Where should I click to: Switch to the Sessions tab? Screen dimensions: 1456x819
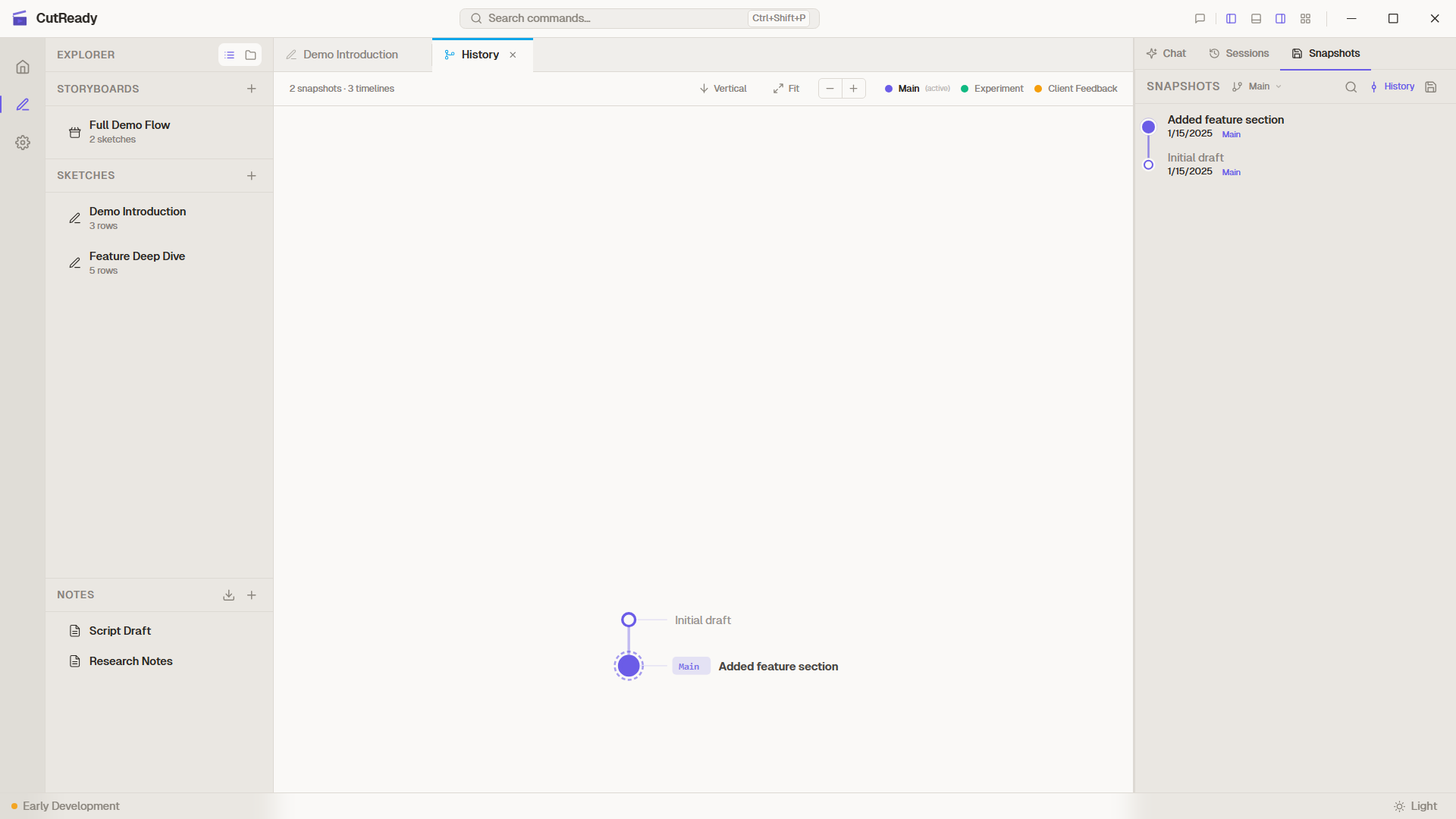(x=1239, y=53)
